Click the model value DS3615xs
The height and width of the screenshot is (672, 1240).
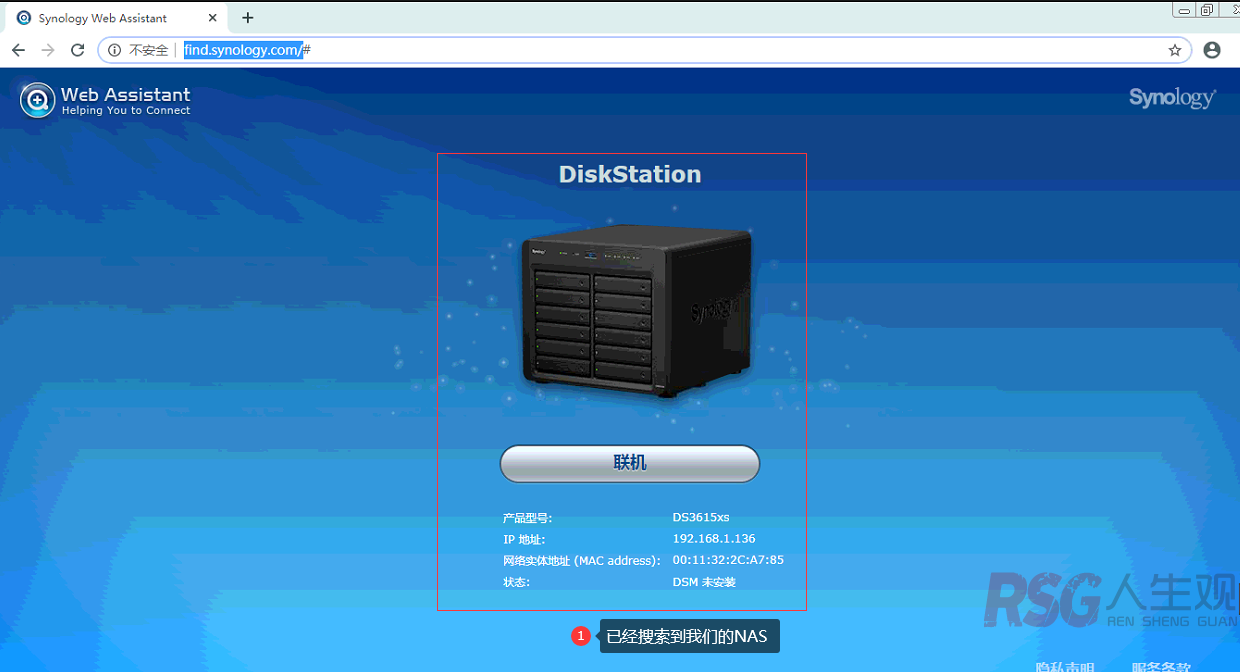point(701,517)
